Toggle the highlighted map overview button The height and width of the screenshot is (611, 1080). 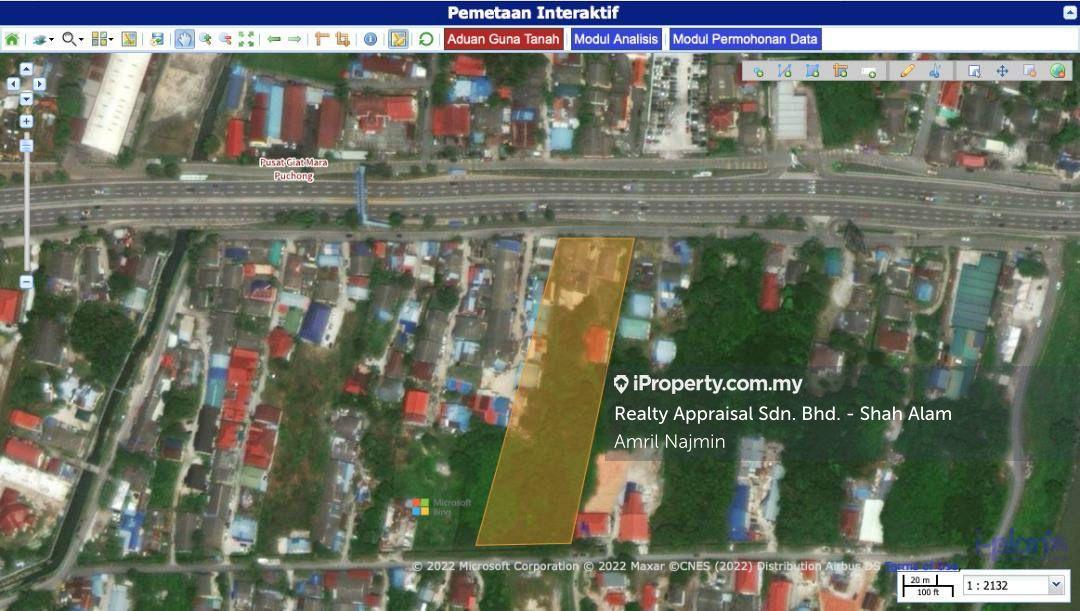pos(398,39)
